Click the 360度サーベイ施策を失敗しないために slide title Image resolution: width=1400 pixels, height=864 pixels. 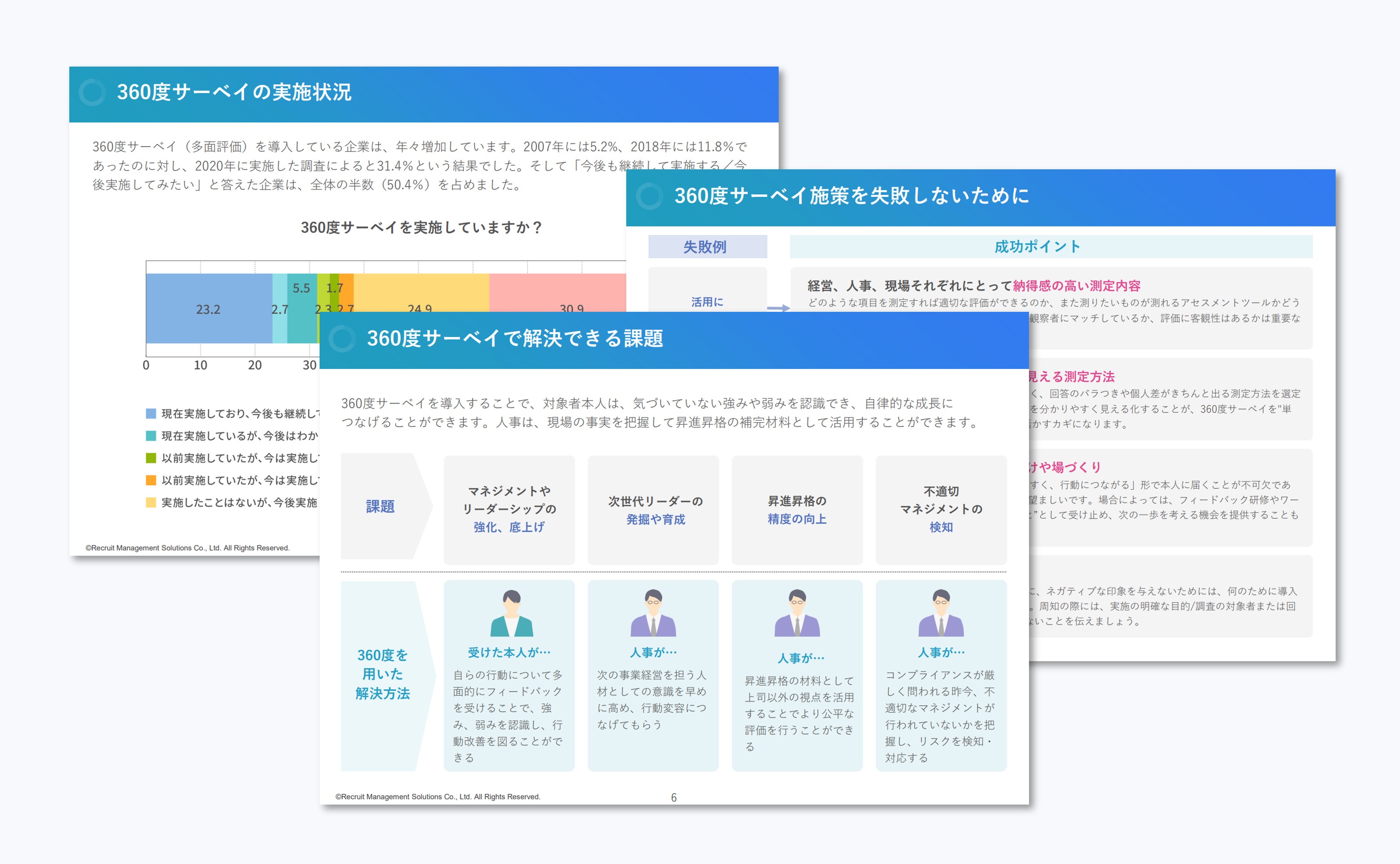(852, 196)
